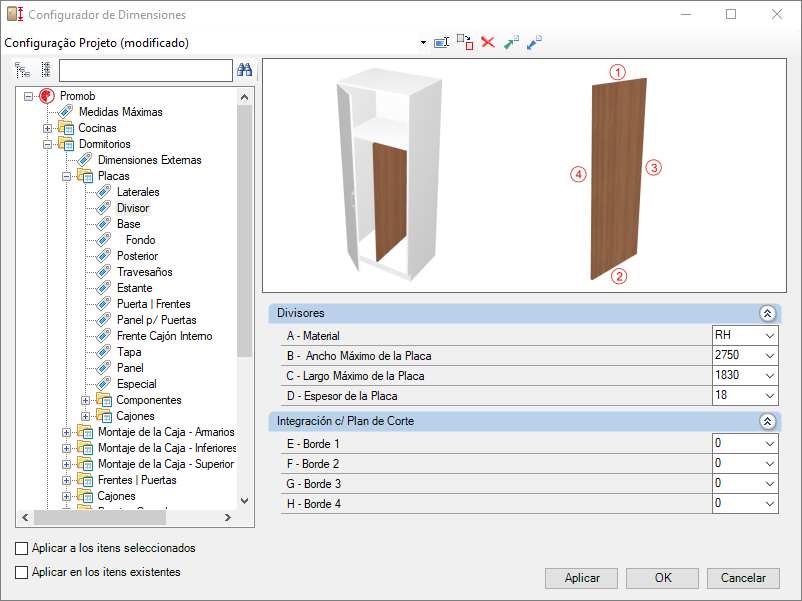This screenshot has width=802, height=601.
Task: Select Fondo in the tree
Action: pyautogui.click(x=141, y=240)
